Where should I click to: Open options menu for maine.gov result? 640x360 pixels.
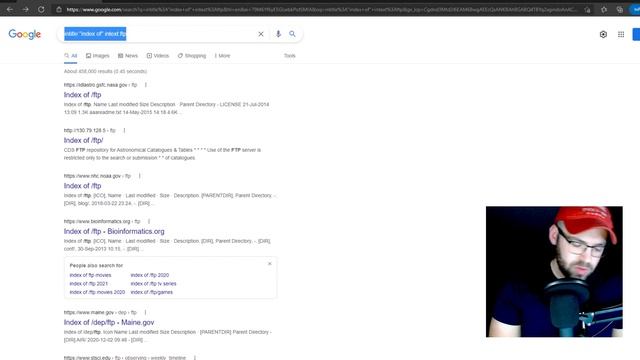pyautogui.click(x=145, y=312)
